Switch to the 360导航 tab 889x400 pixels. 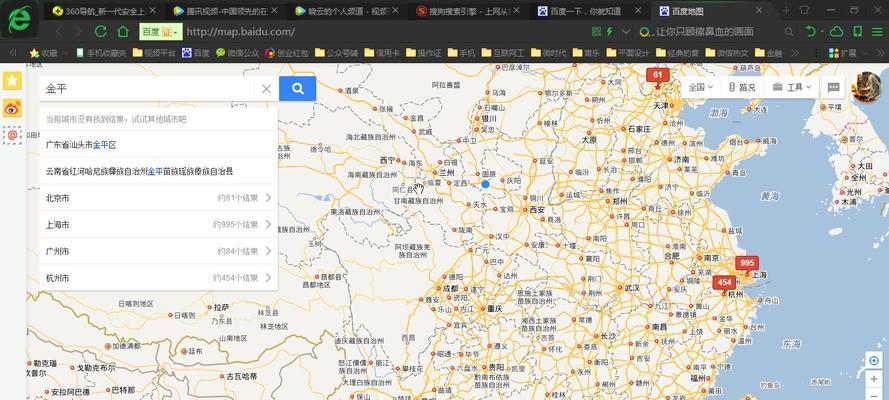click(103, 10)
